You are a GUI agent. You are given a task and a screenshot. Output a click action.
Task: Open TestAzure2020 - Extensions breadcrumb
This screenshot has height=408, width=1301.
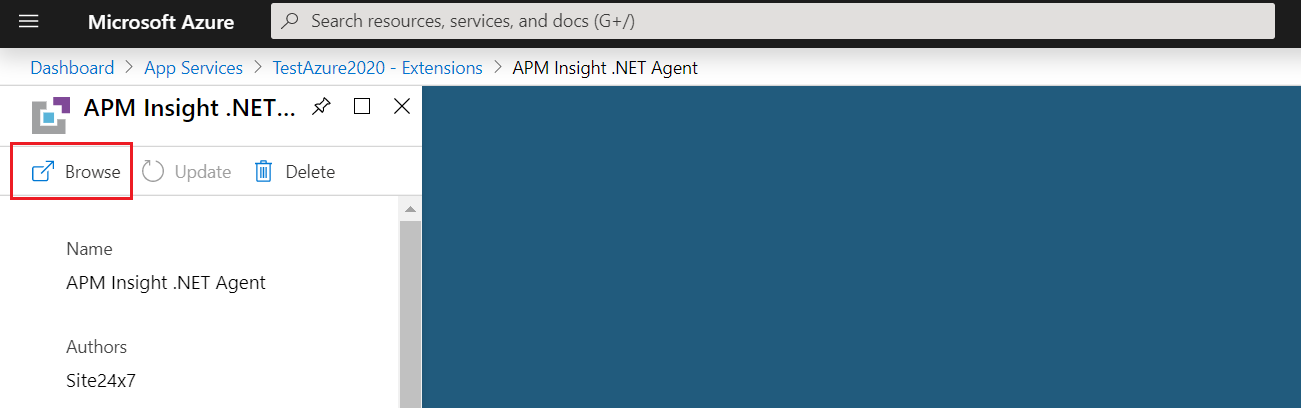377,68
